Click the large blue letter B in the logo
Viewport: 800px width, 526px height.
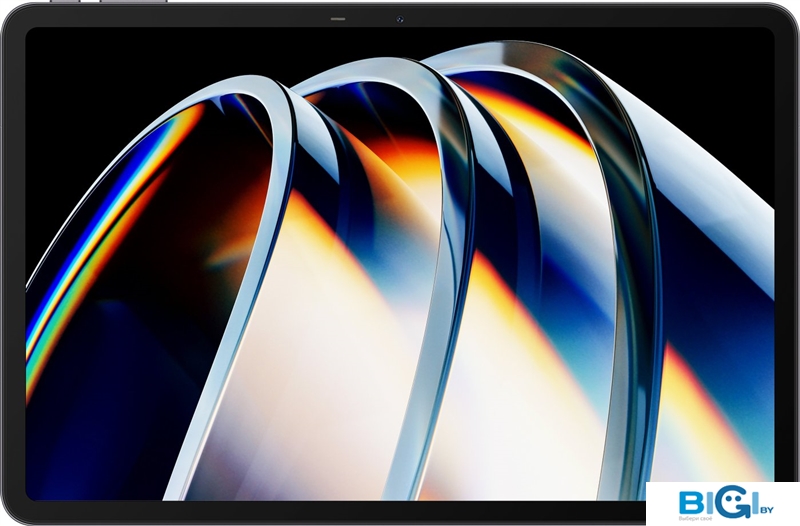tap(694, 500)
